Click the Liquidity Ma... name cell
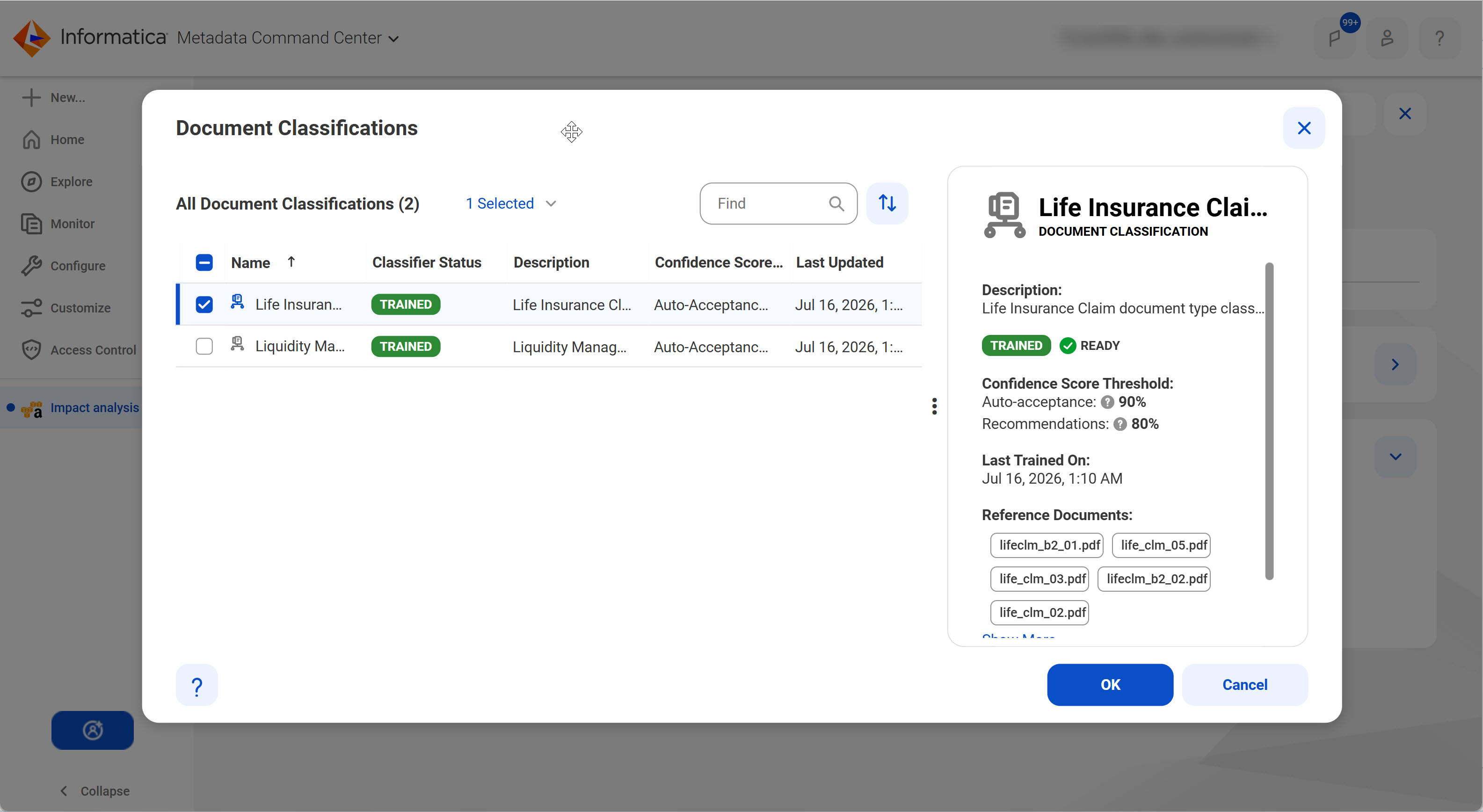Screen dimensions: 1483x812 pos(300,346)
